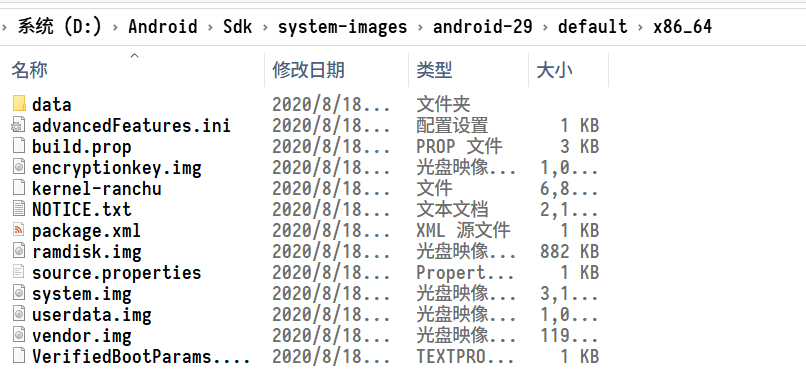
Task: Select the vendor.img disc icon
Action: point(19,336)
